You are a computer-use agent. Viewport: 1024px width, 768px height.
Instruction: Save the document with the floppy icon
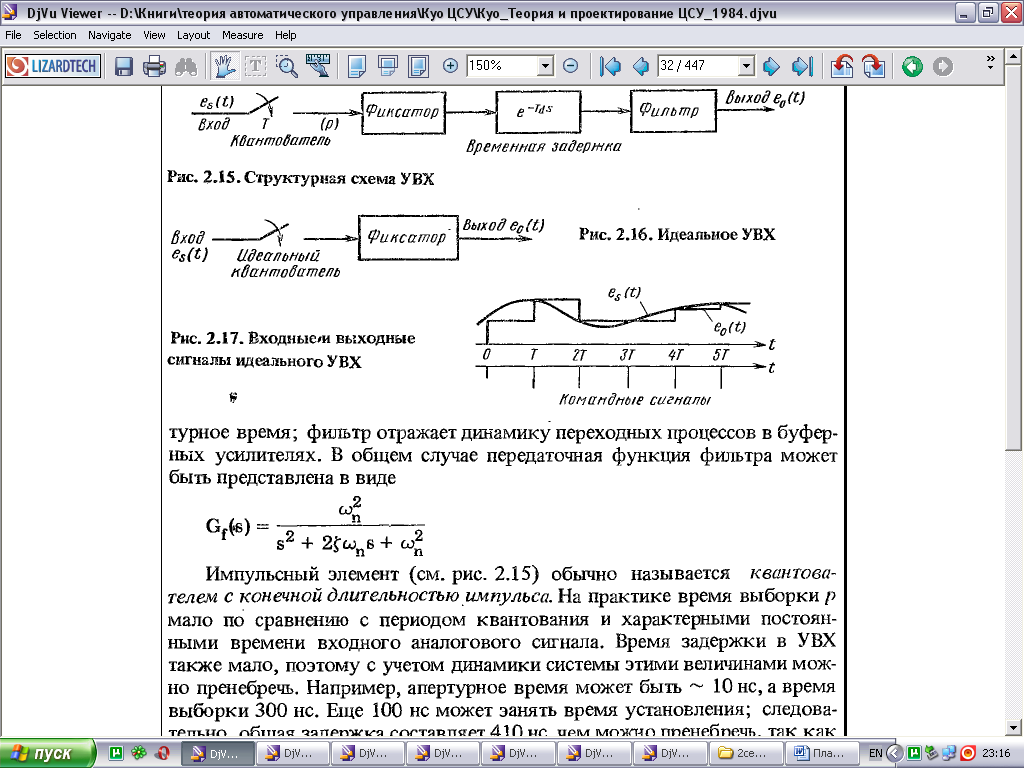124,66
